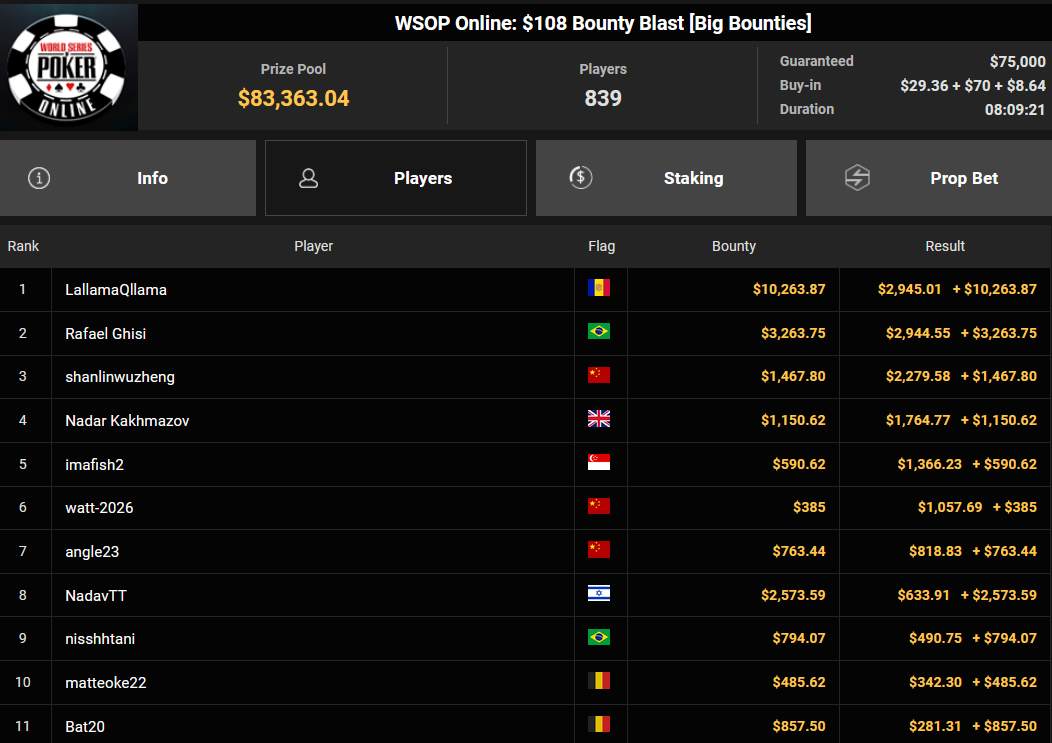Viewport: 1052px width, 743px height.
Task: Click the Info tab's circled i icon
Action: (x=39, y=178)
